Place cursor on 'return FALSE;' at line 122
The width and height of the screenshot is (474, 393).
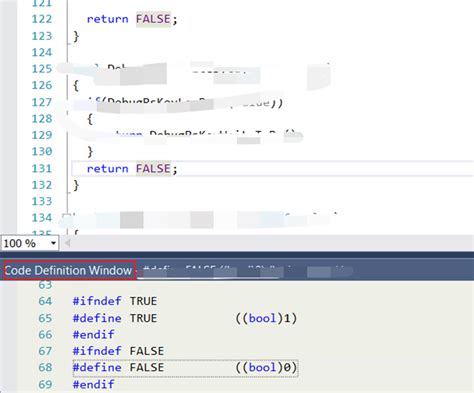click(132, 19)
